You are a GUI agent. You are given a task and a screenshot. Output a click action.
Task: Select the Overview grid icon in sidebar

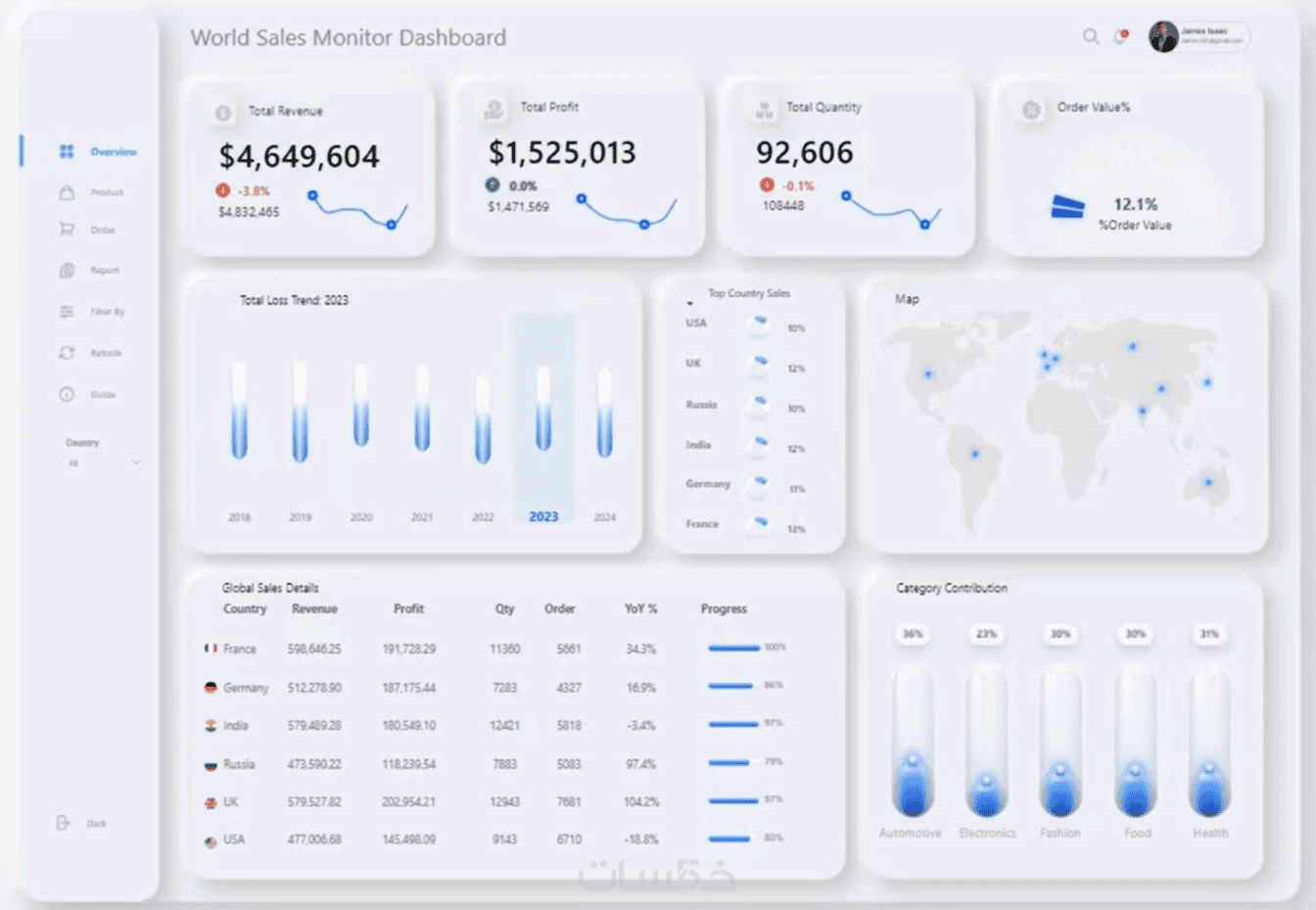click(x=67, y=152)
